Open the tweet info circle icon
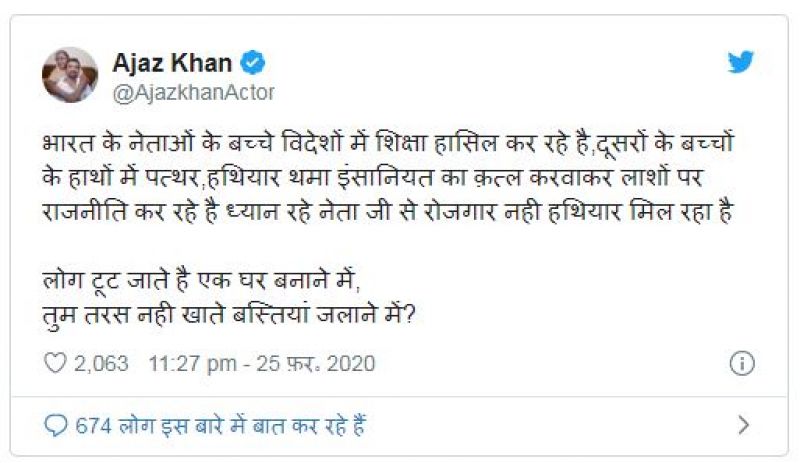 741,364
